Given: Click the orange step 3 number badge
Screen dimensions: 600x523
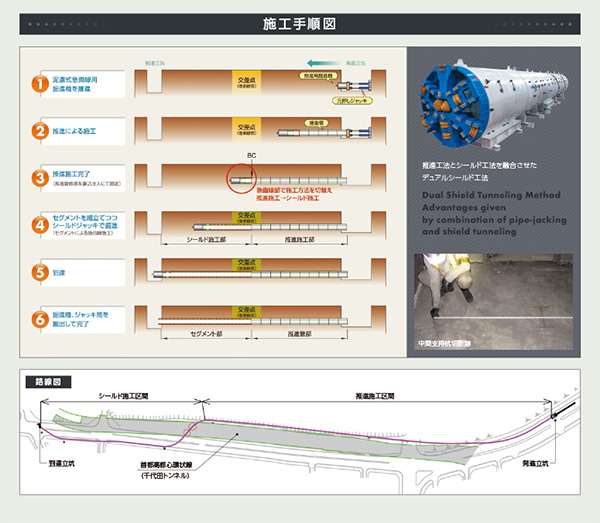Looking at the screenshot, I should pos(40,178).
